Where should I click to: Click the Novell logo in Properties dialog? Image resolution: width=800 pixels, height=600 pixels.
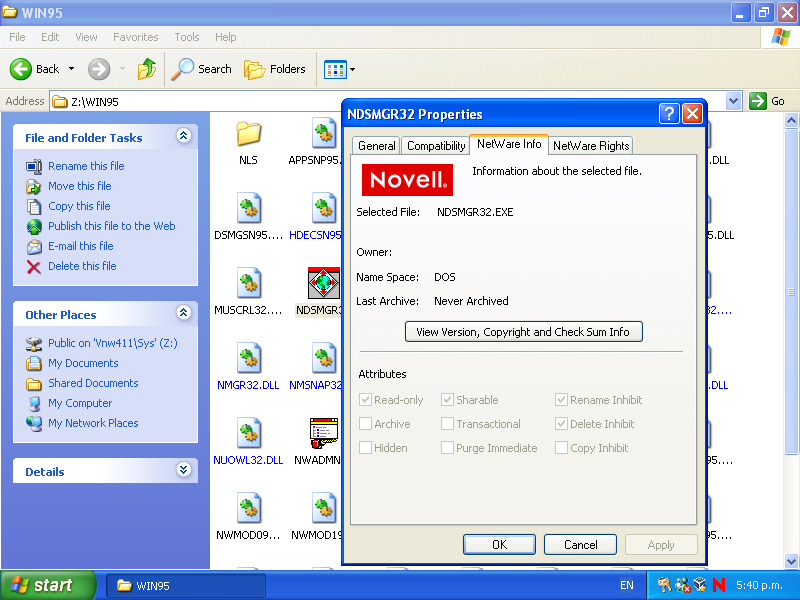coord(407,180)
